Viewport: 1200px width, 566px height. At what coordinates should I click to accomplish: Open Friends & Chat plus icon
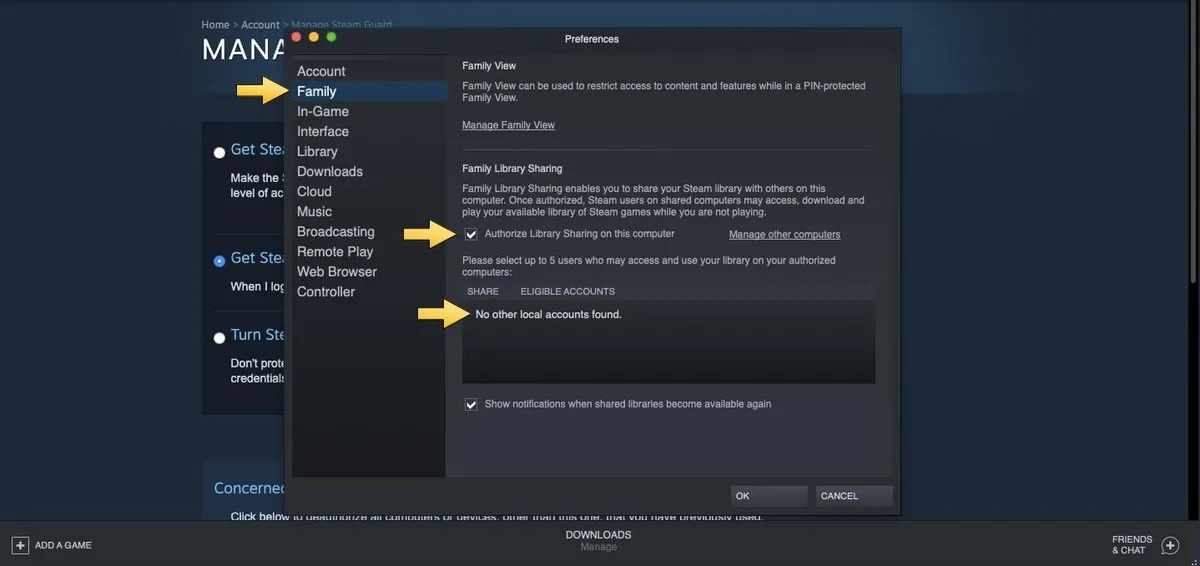(x=1170, y=545)
